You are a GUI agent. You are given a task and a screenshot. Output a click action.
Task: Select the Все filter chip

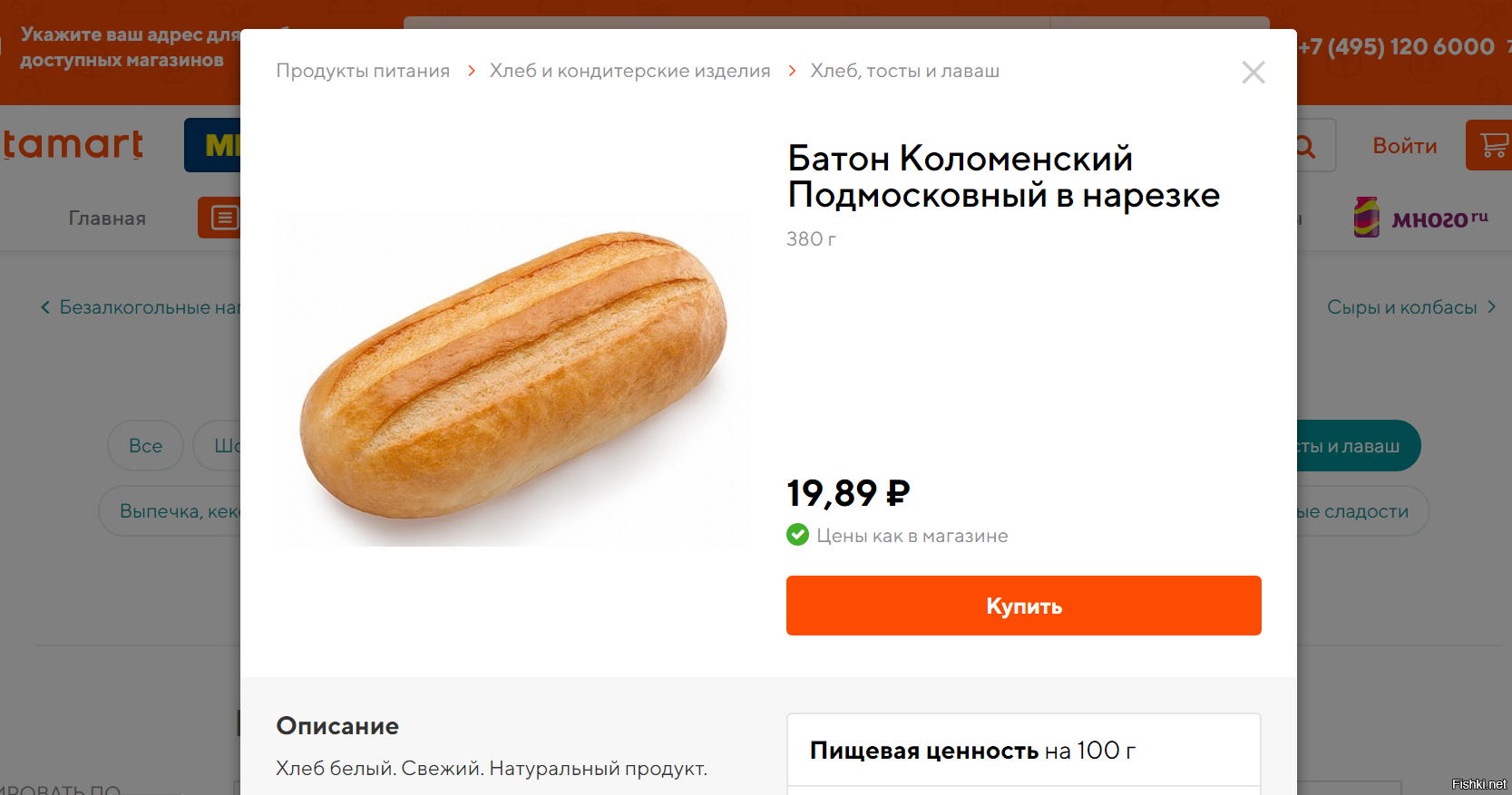click(x=145, y=446)
